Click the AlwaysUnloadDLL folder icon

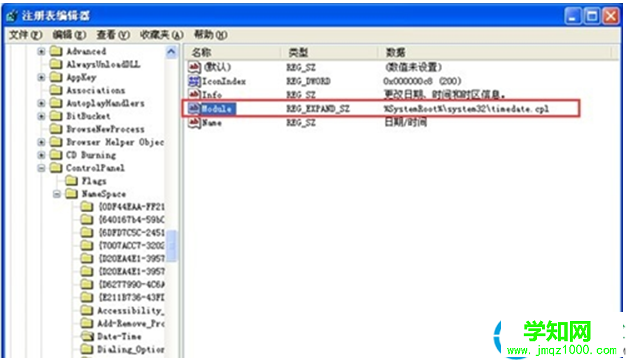56,64
